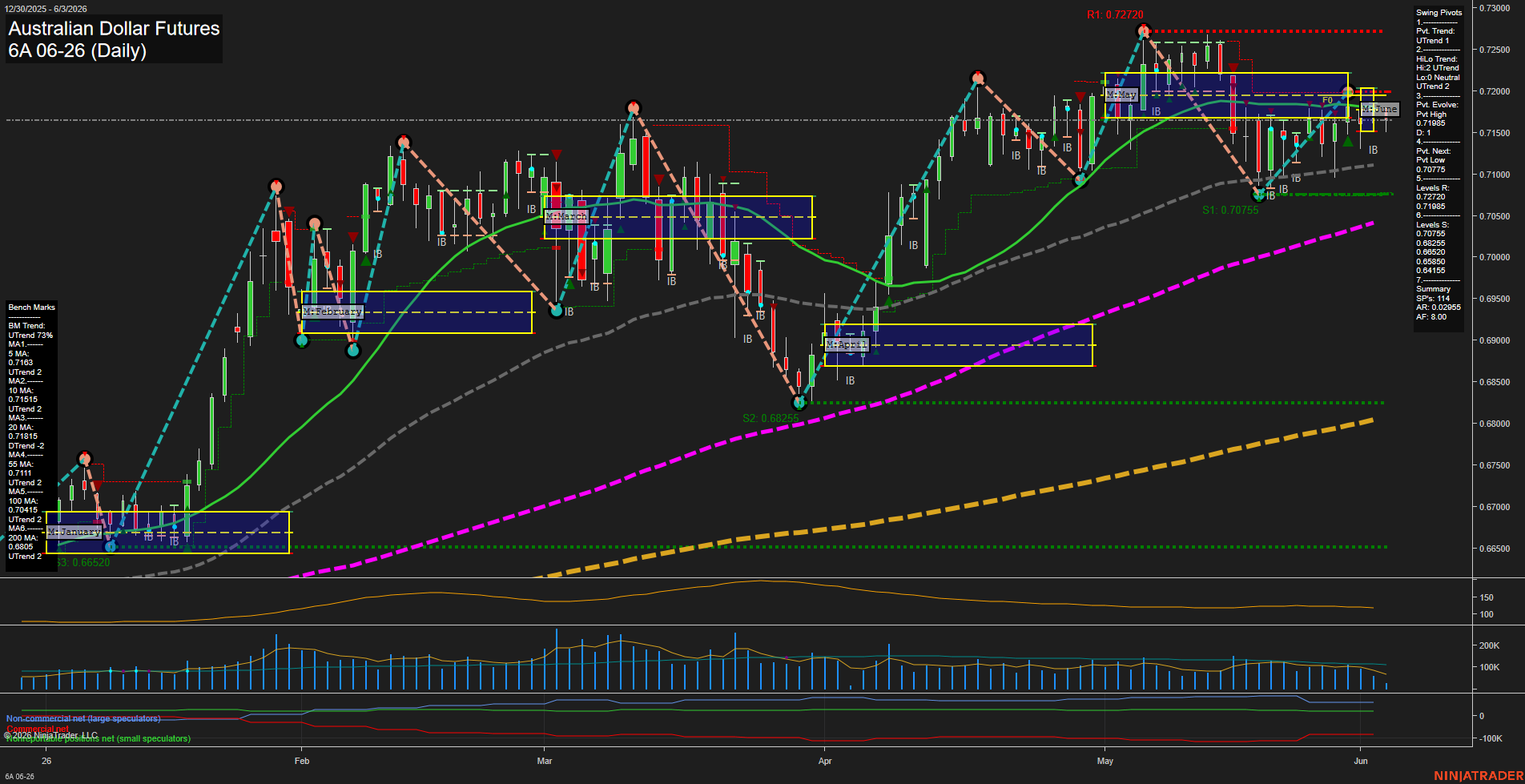Click the M:May monthly box label
The image size is (1525, 784).
1121,94
